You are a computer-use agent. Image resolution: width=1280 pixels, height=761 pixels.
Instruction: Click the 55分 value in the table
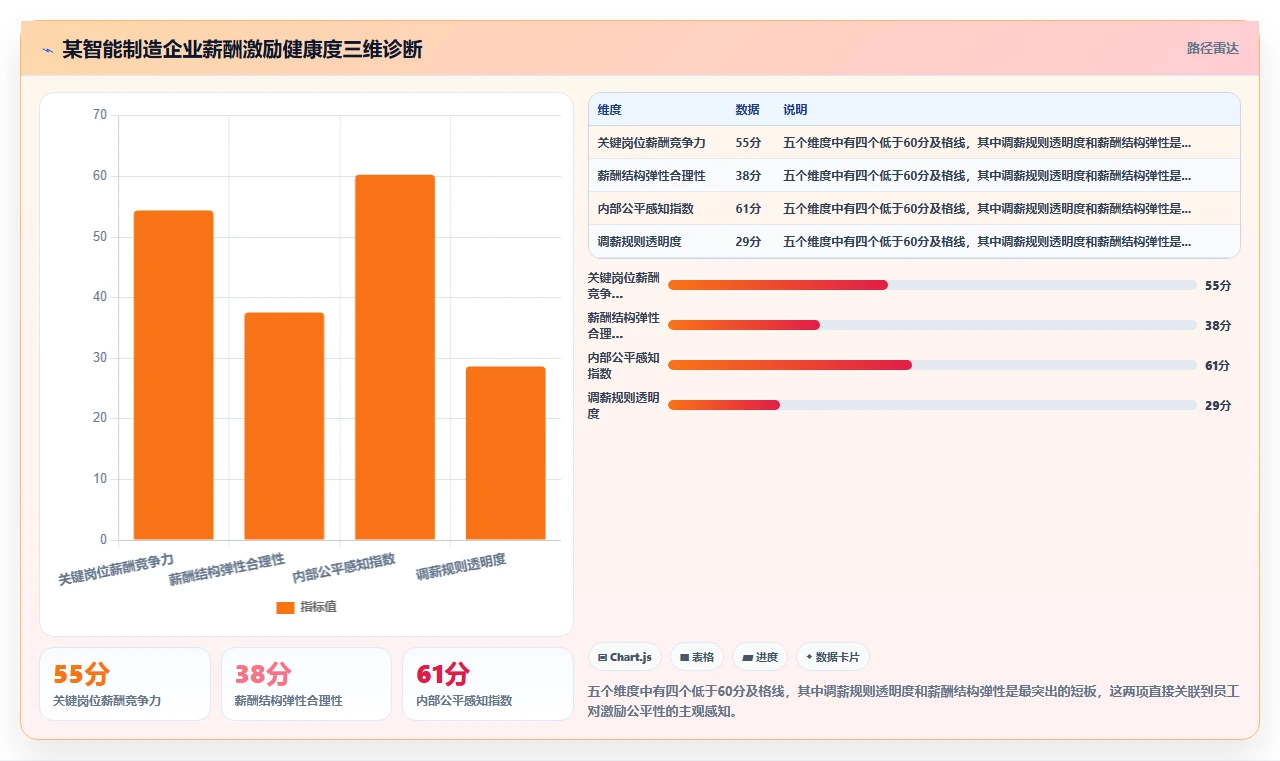[x=748, y=142]
